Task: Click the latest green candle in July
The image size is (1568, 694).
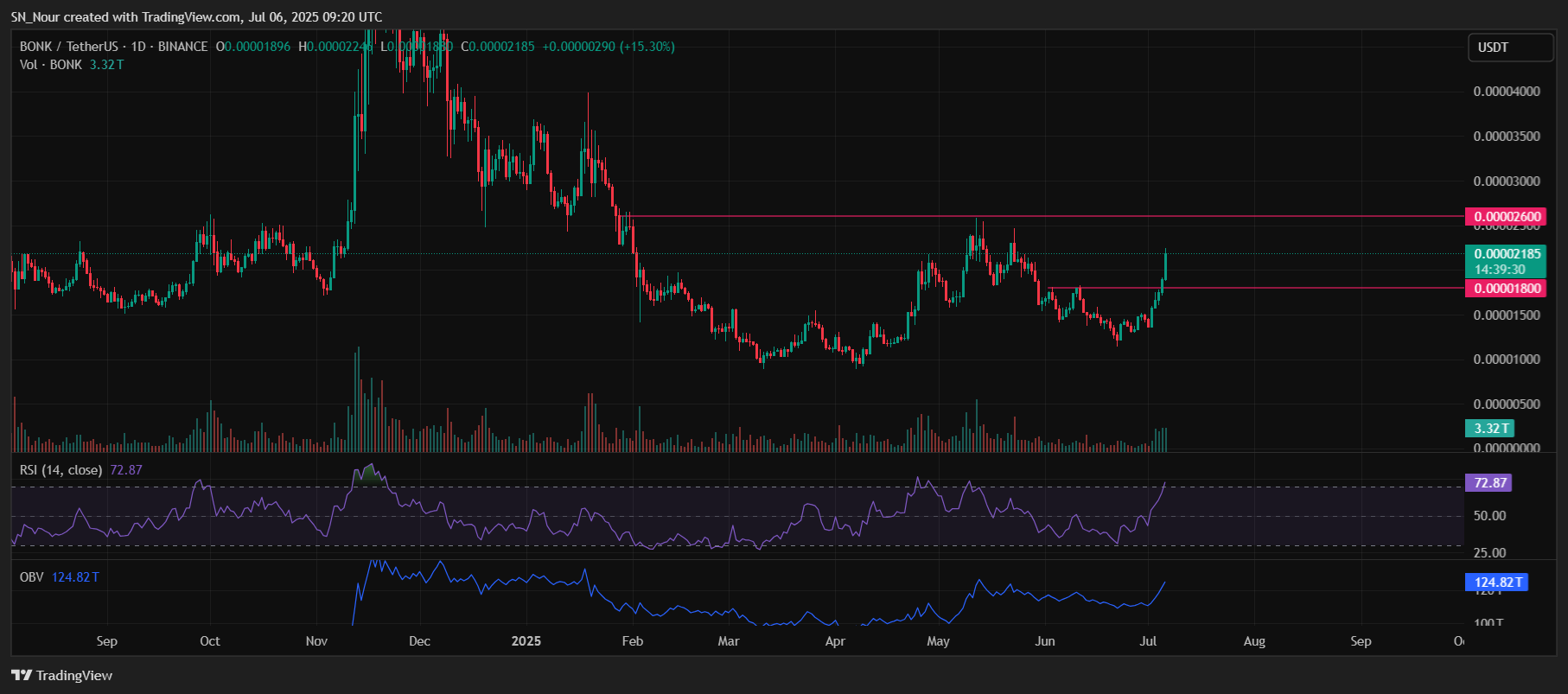Action: (x=1166, y=266)
